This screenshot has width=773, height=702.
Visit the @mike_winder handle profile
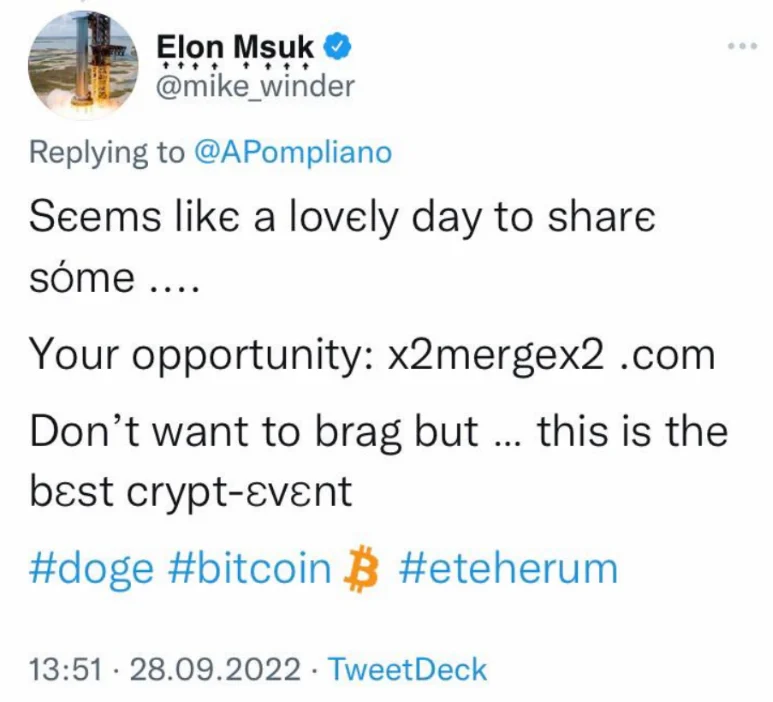[x=257, y=86]
